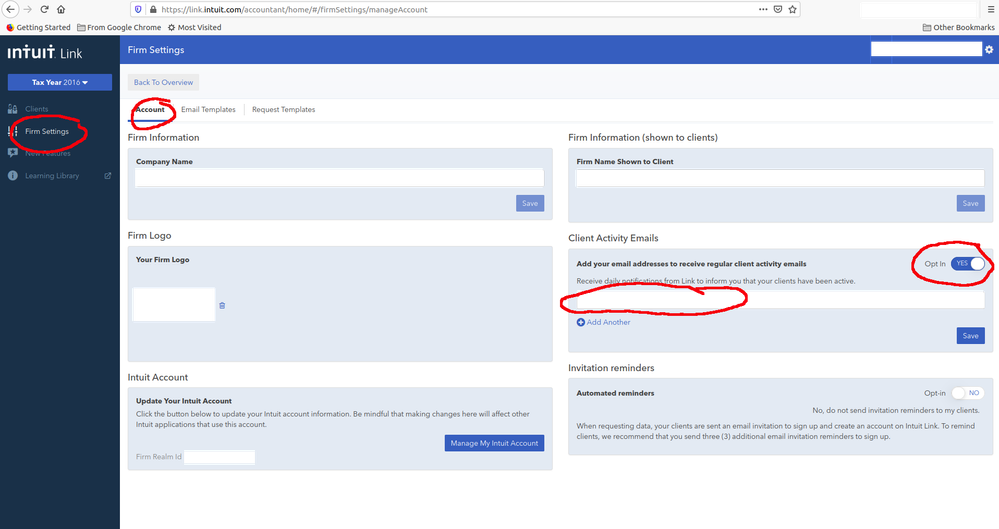
Task: Toggle Client Activity Emails opt-in switch
Action: [x=968, y=263]
